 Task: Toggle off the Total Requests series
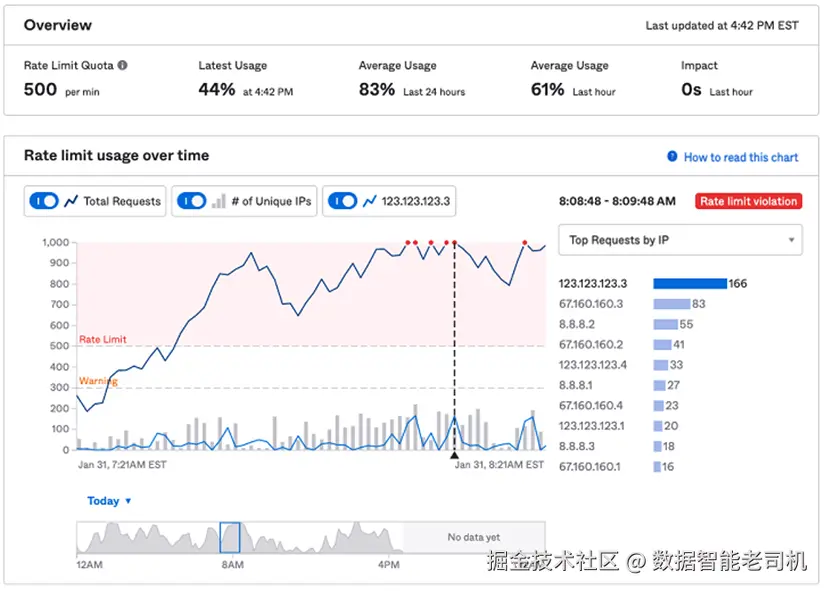point(44,201)
